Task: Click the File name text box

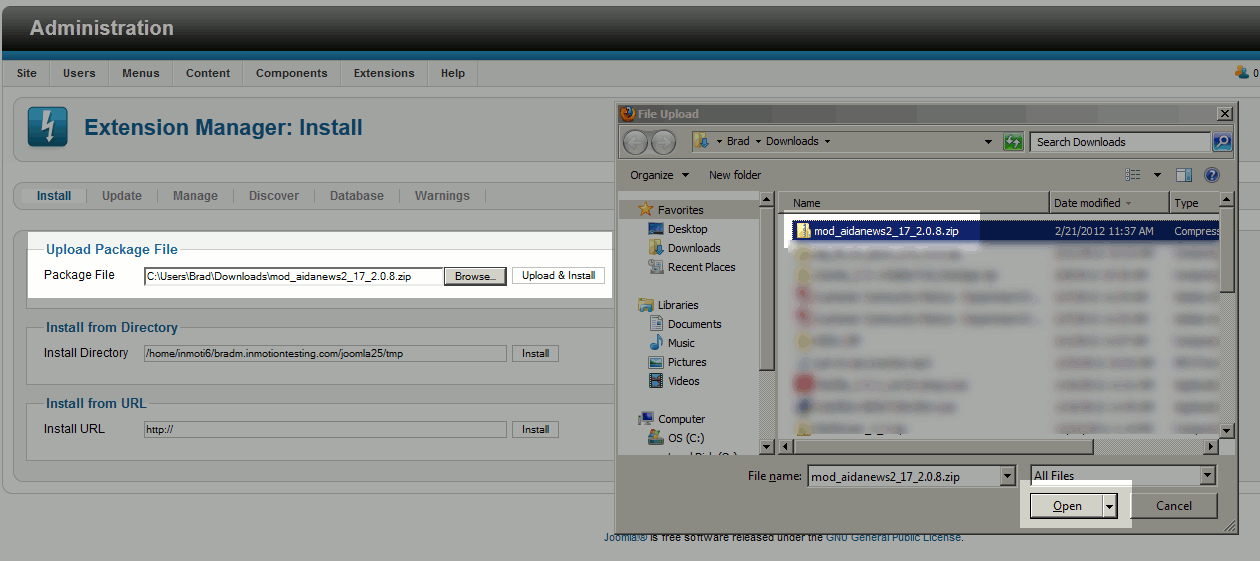Action: pyautogui.click(x=903, y=477)
